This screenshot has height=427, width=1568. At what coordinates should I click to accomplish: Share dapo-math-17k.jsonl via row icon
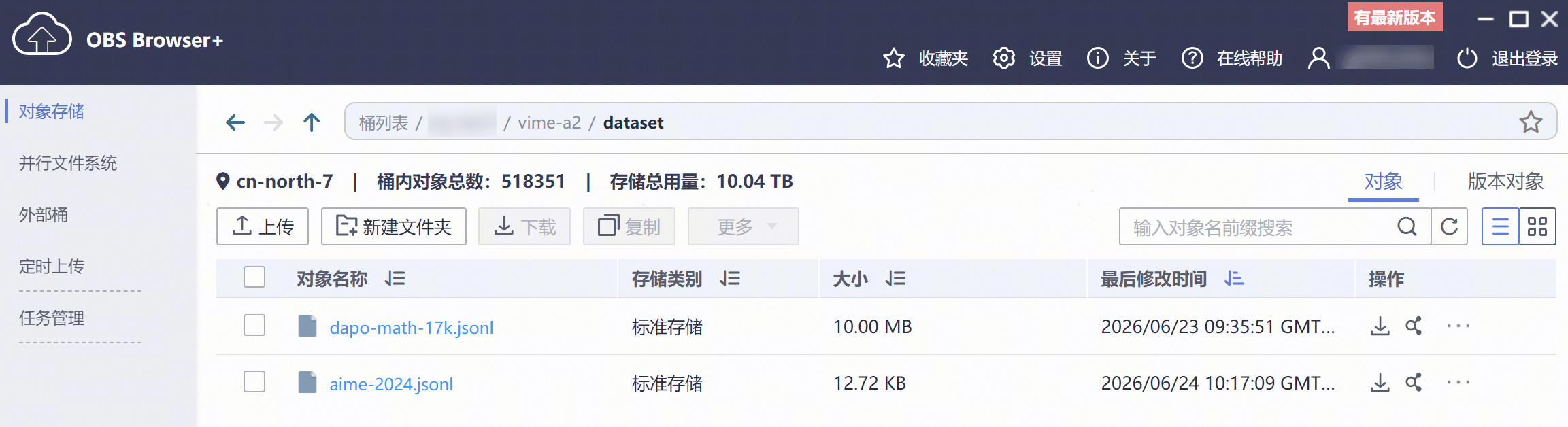click(1414, 326)
